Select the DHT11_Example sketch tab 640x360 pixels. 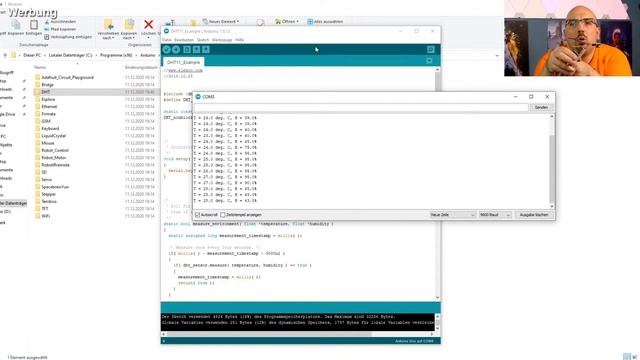(x=183, y=62)
